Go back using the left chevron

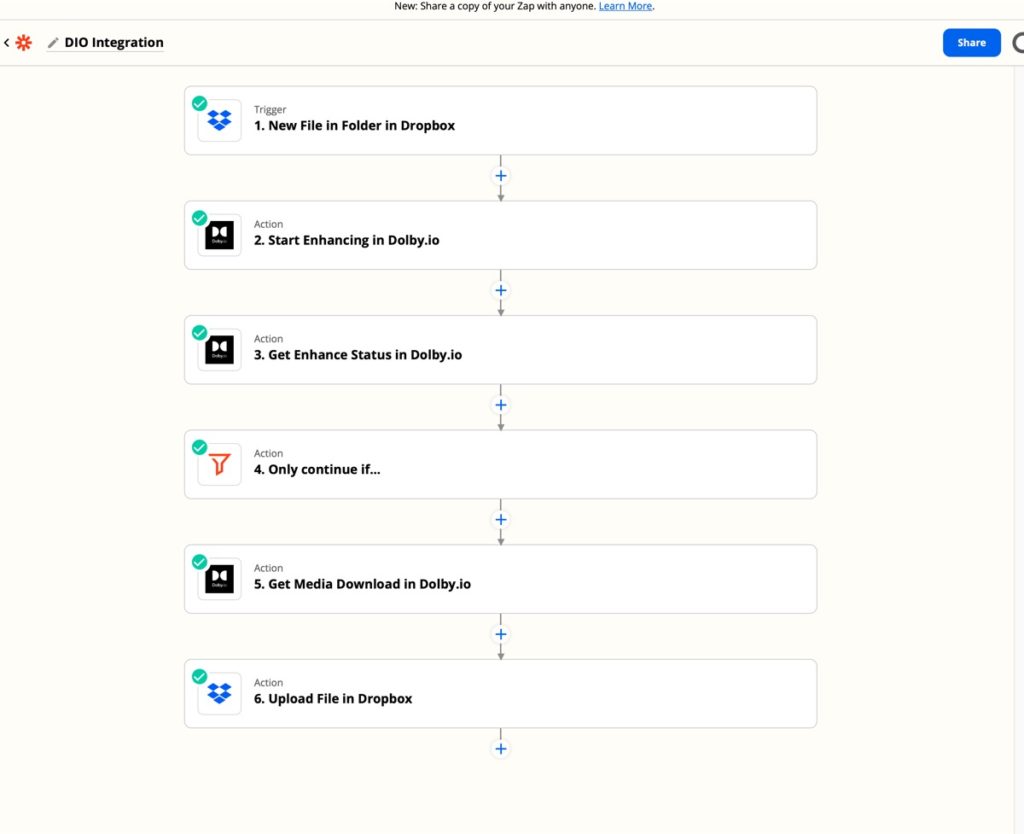7,42
